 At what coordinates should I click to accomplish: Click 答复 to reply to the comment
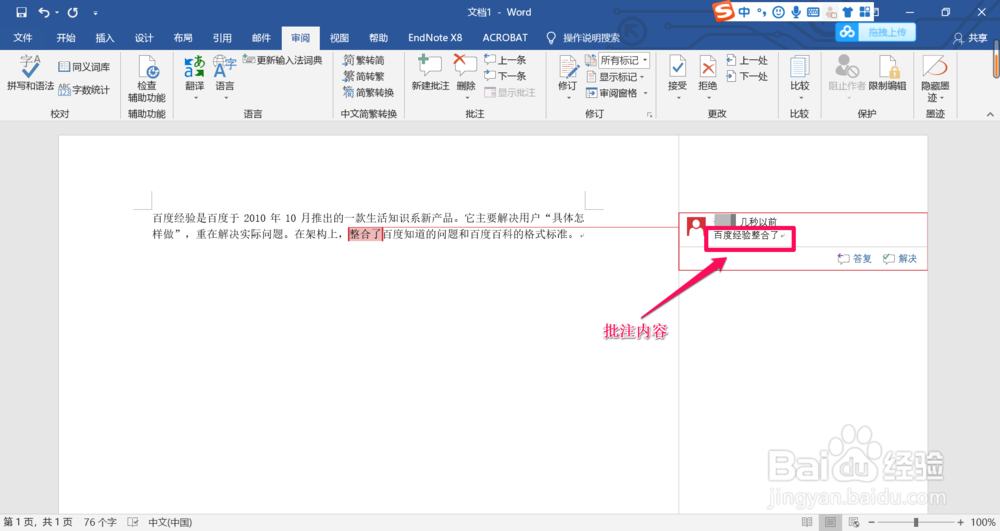click(855, 258)
